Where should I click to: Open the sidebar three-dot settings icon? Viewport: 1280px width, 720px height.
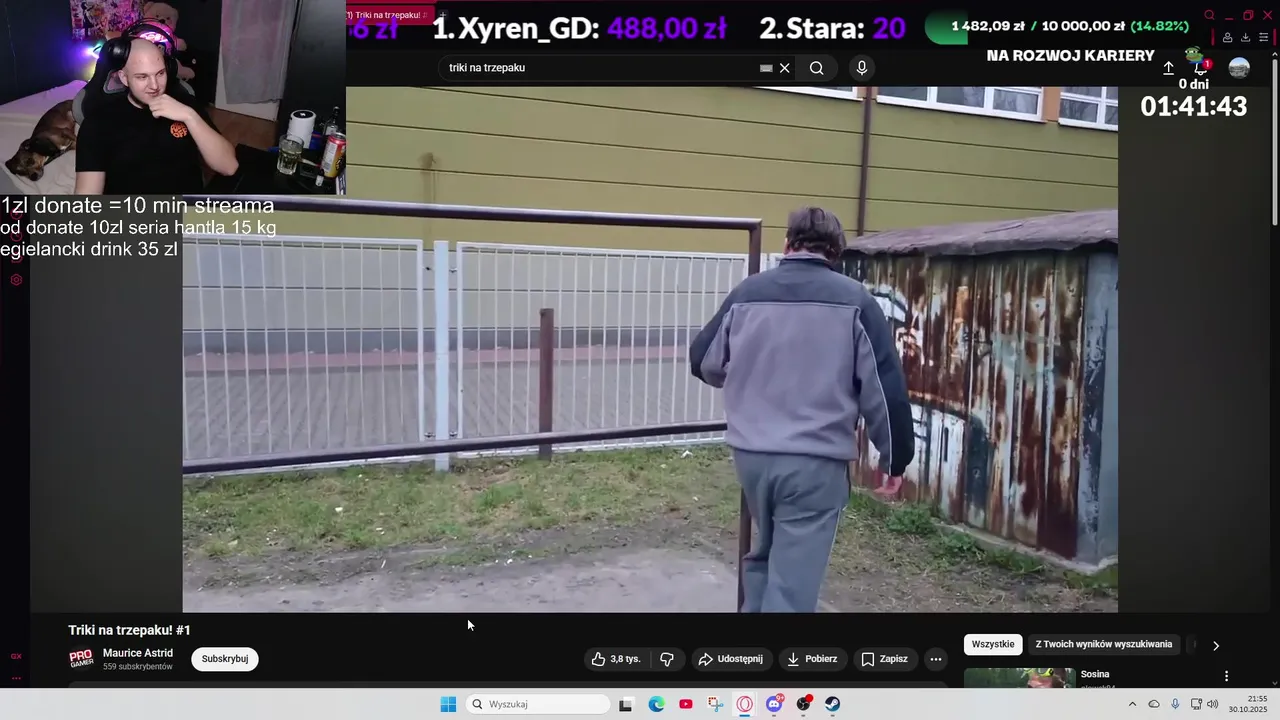[16, 678]
